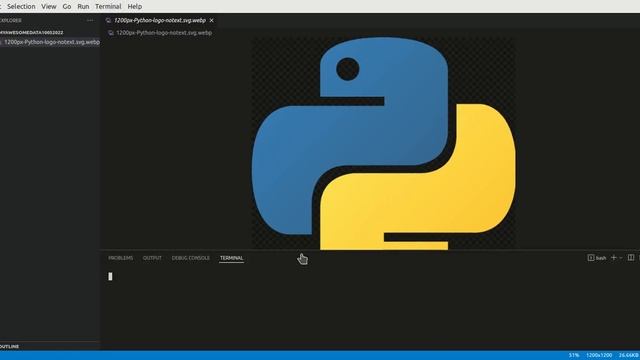Select the Terminal panel tab

[231, 258]
